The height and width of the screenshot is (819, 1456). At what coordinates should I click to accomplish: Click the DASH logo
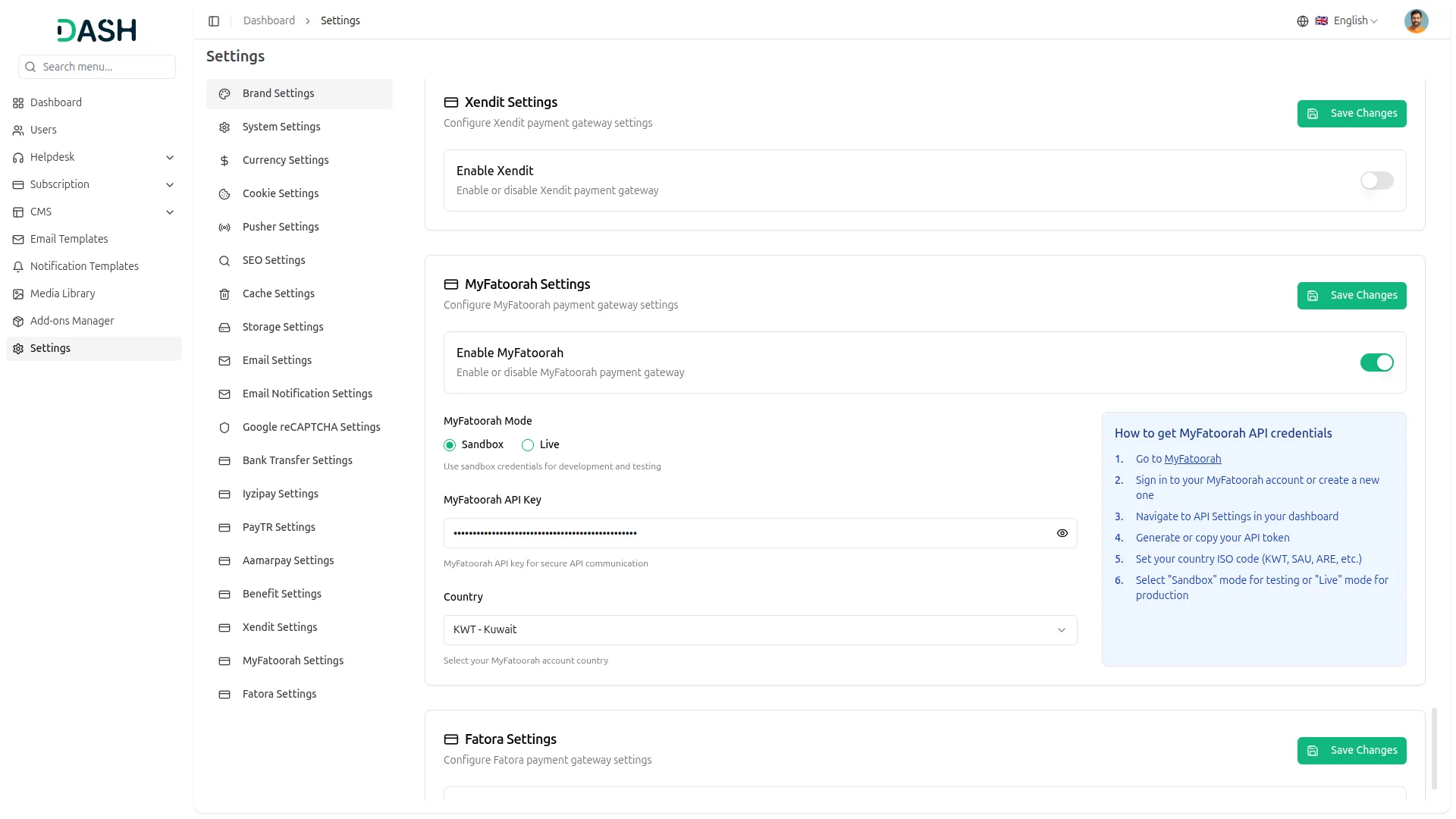(97, 30)
